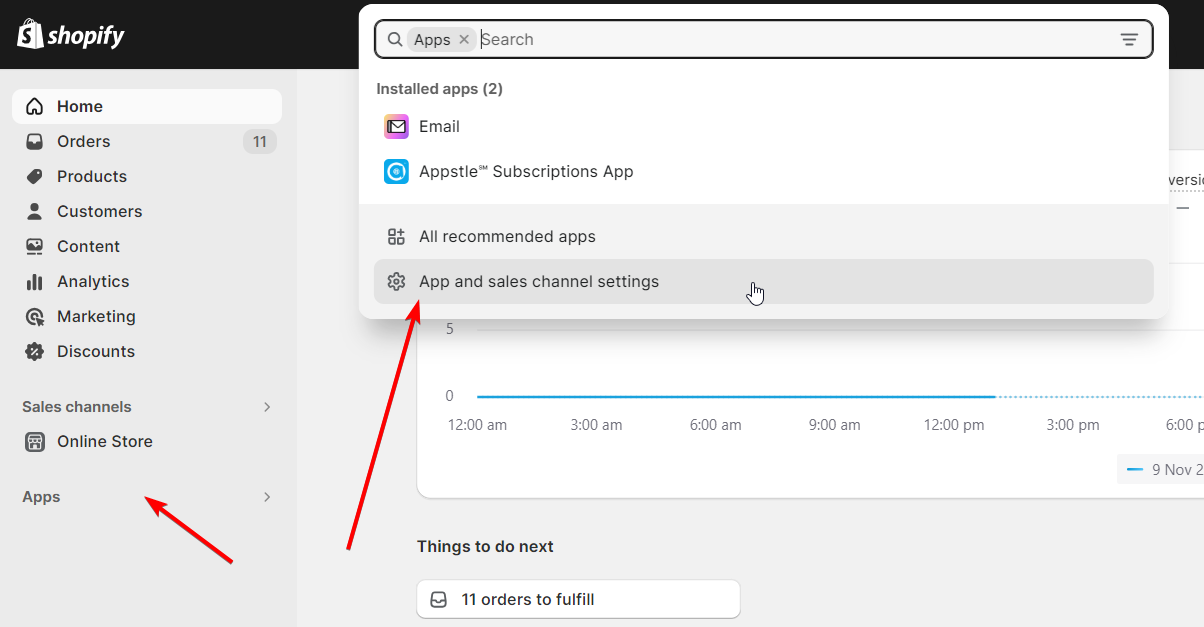Image resolution: width=1204 pixels, height=627 pixels.
Task: Click the Email app icon
Action: click(x=396, y=126)
